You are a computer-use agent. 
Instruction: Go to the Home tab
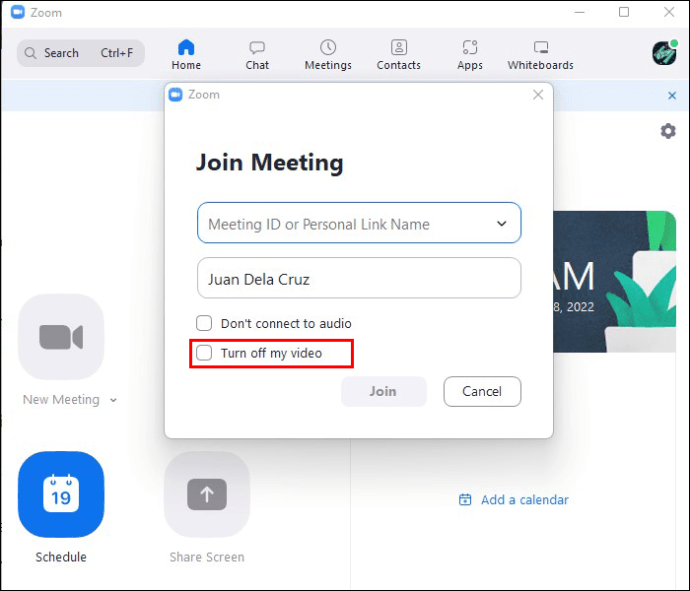point(186,55)
